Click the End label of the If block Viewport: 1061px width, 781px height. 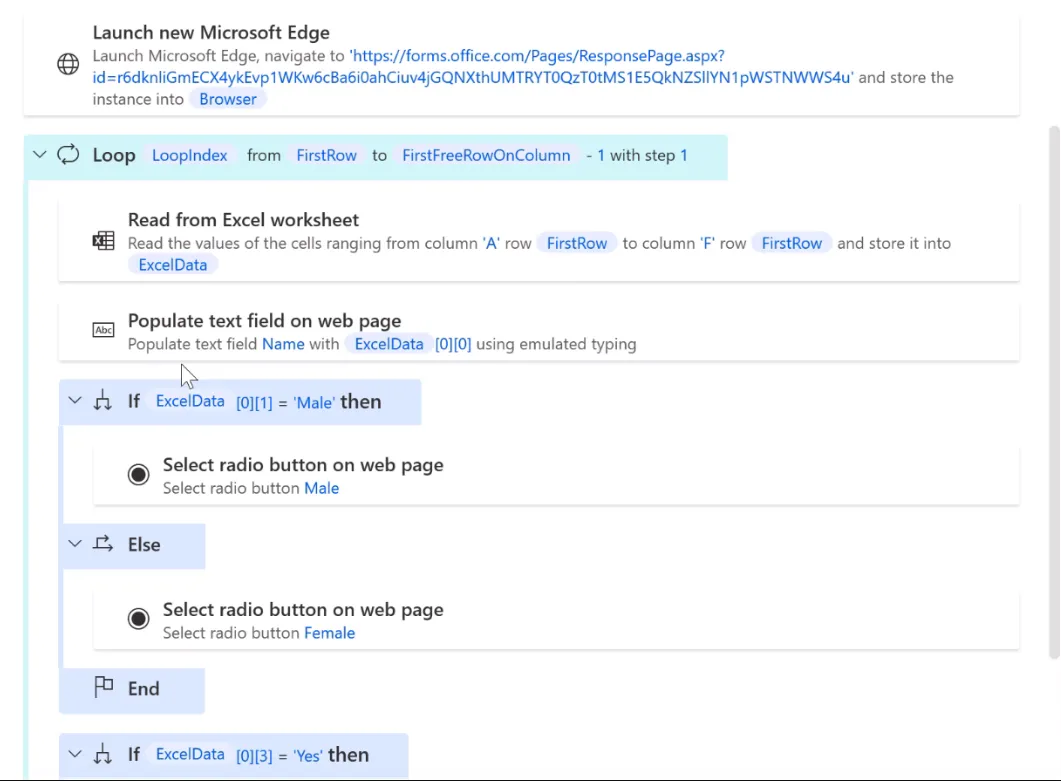pos(143,689)
